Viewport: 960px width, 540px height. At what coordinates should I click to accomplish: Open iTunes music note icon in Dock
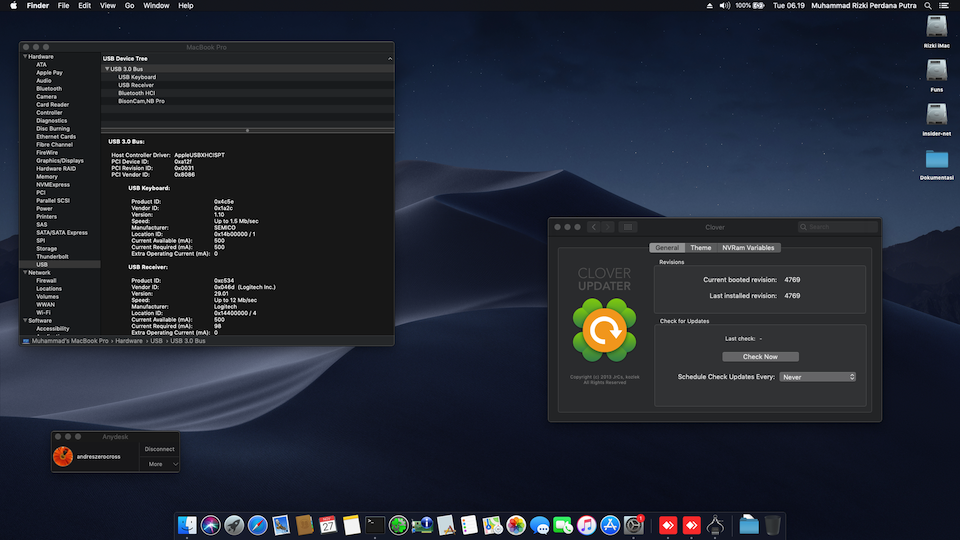pyautogui.click(x=587, y=525)
